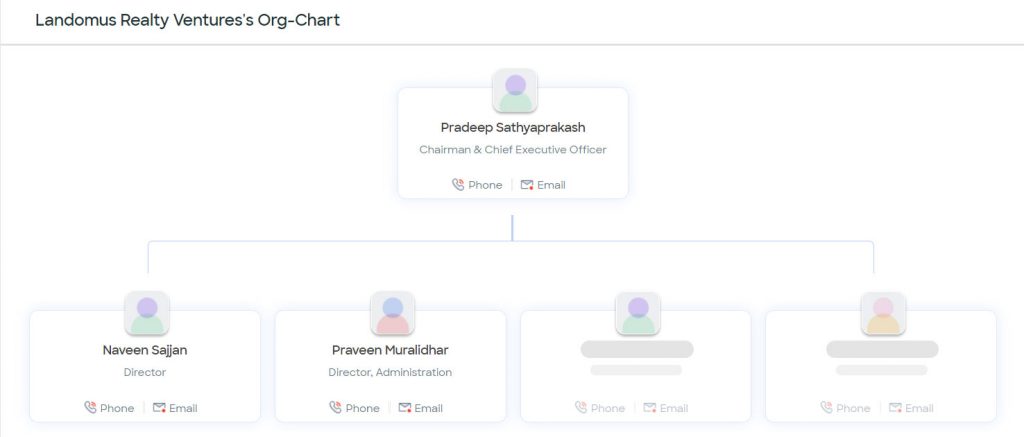Open Pradeep Sathyaprakash's Phone link
The height and width of the screenshot is (437, 1024).
477,185
